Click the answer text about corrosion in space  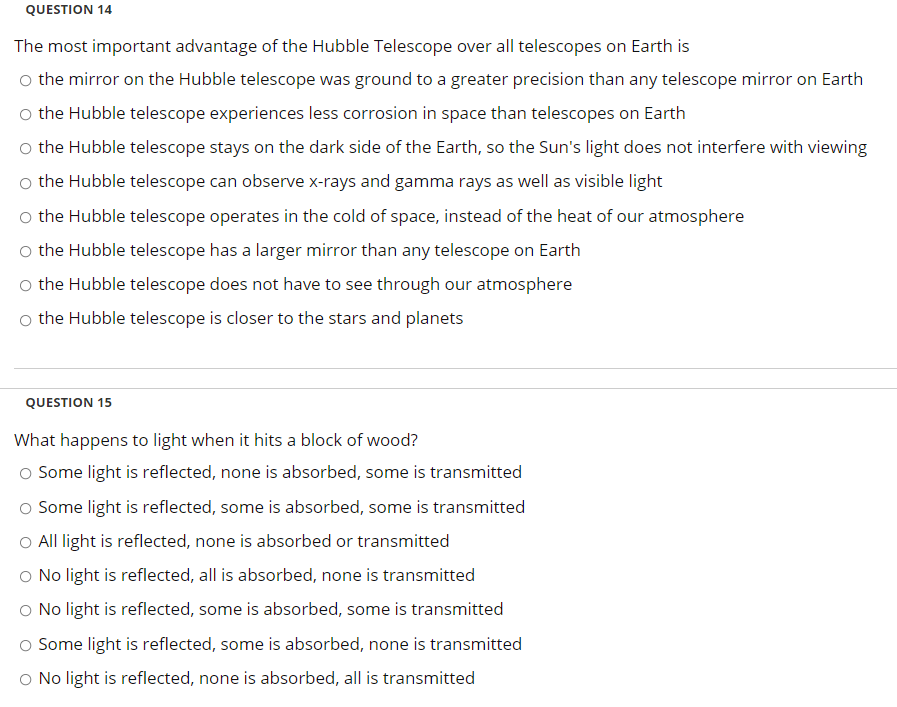pos(362,113)
